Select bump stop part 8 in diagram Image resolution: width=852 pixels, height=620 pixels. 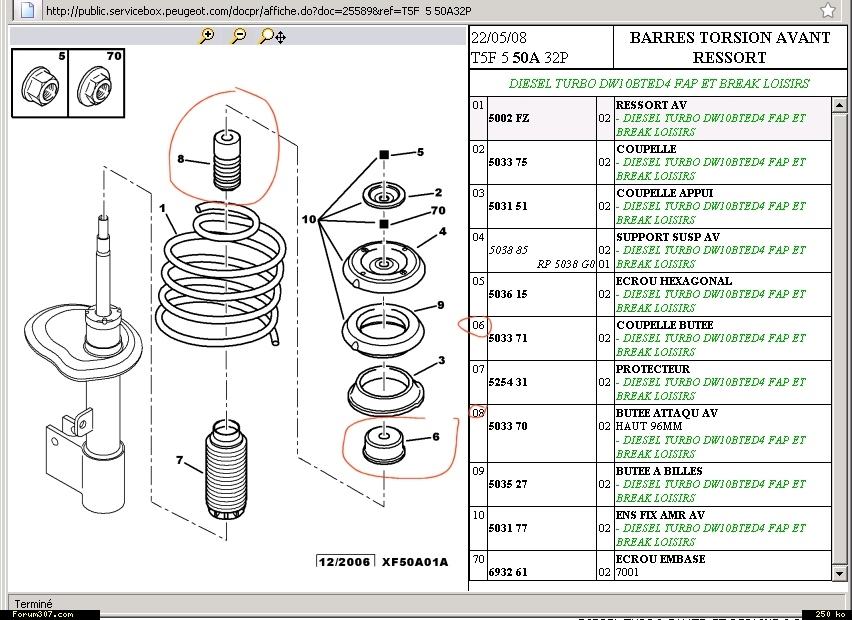[226, 158]
